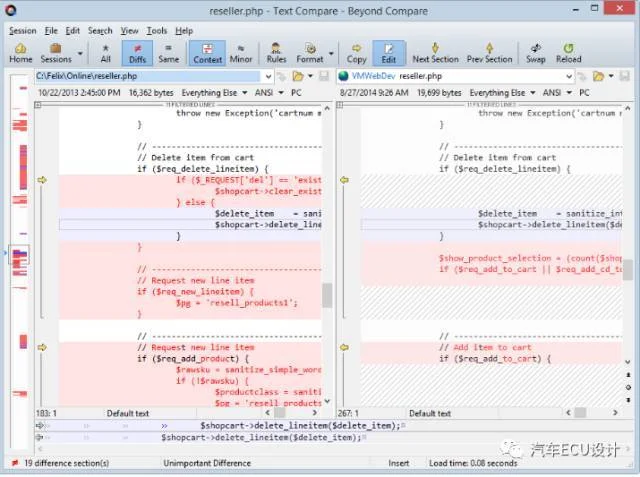This screenshot has height=477, width=640.
Task: Save the left file
Action: (x=324, y=76)
